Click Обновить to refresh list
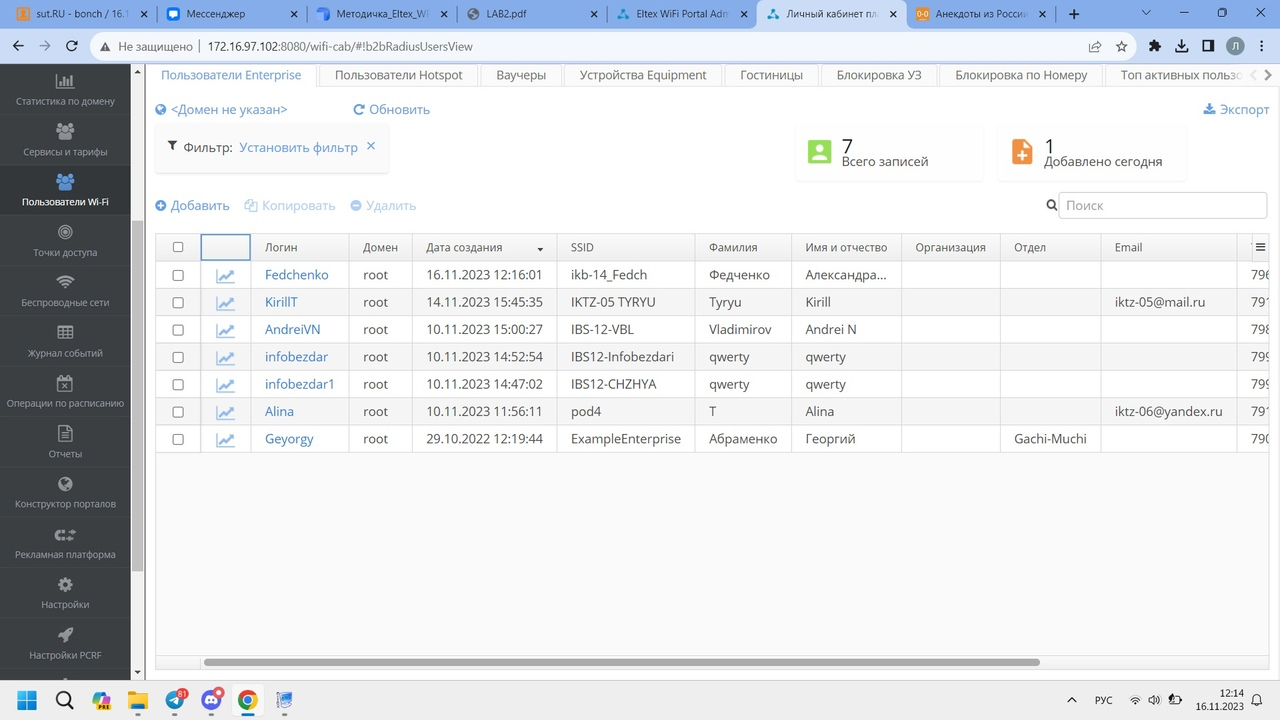1280x720 pixels. [391, 110]
